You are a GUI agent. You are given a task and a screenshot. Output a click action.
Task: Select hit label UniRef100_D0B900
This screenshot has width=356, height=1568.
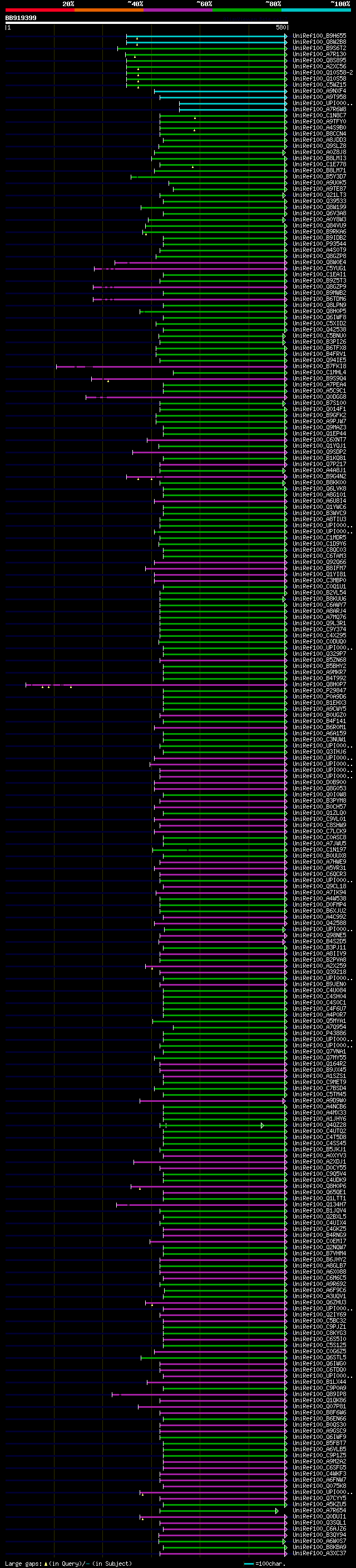(x=319, y=782)
